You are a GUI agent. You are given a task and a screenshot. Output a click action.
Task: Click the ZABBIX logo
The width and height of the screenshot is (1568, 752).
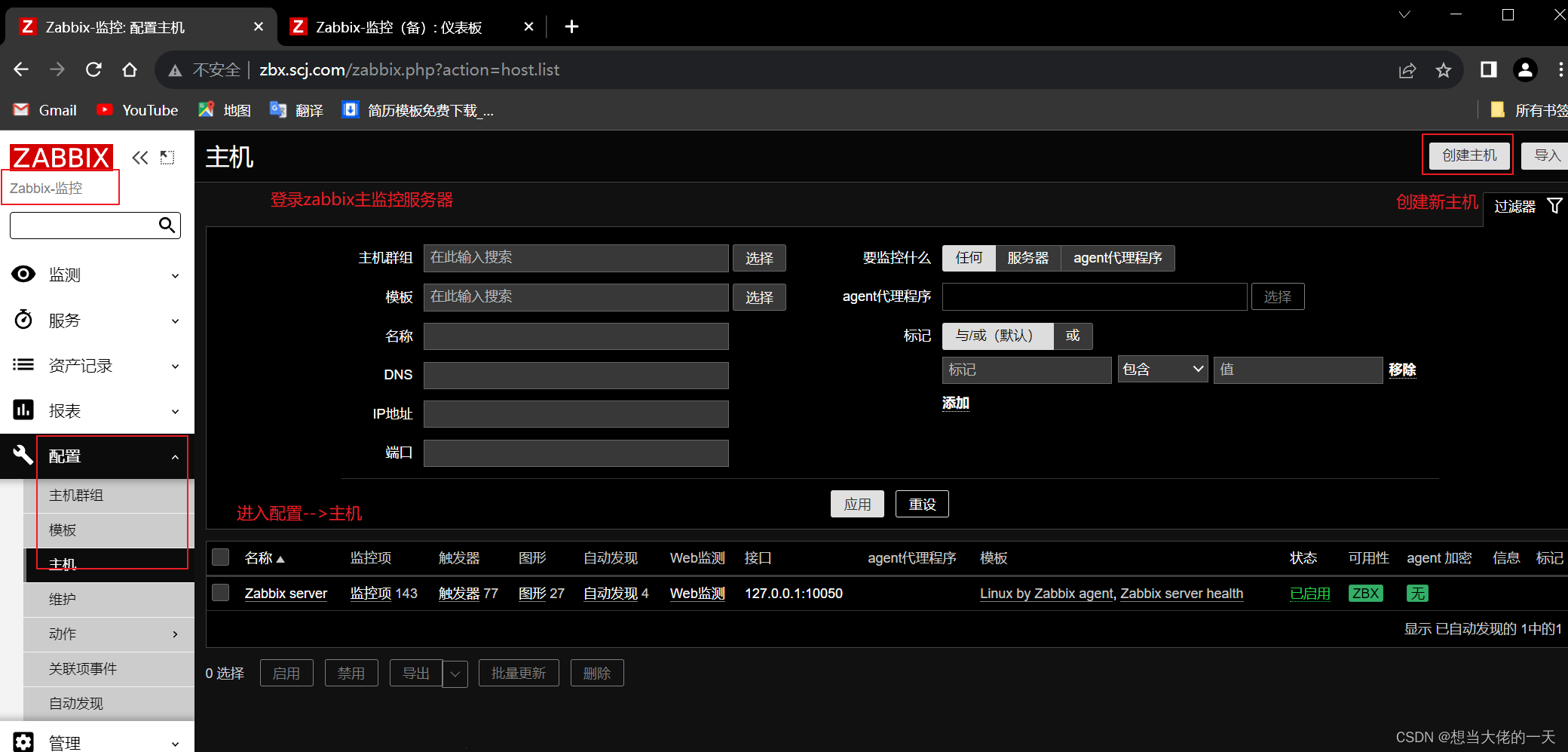point(61,158)
